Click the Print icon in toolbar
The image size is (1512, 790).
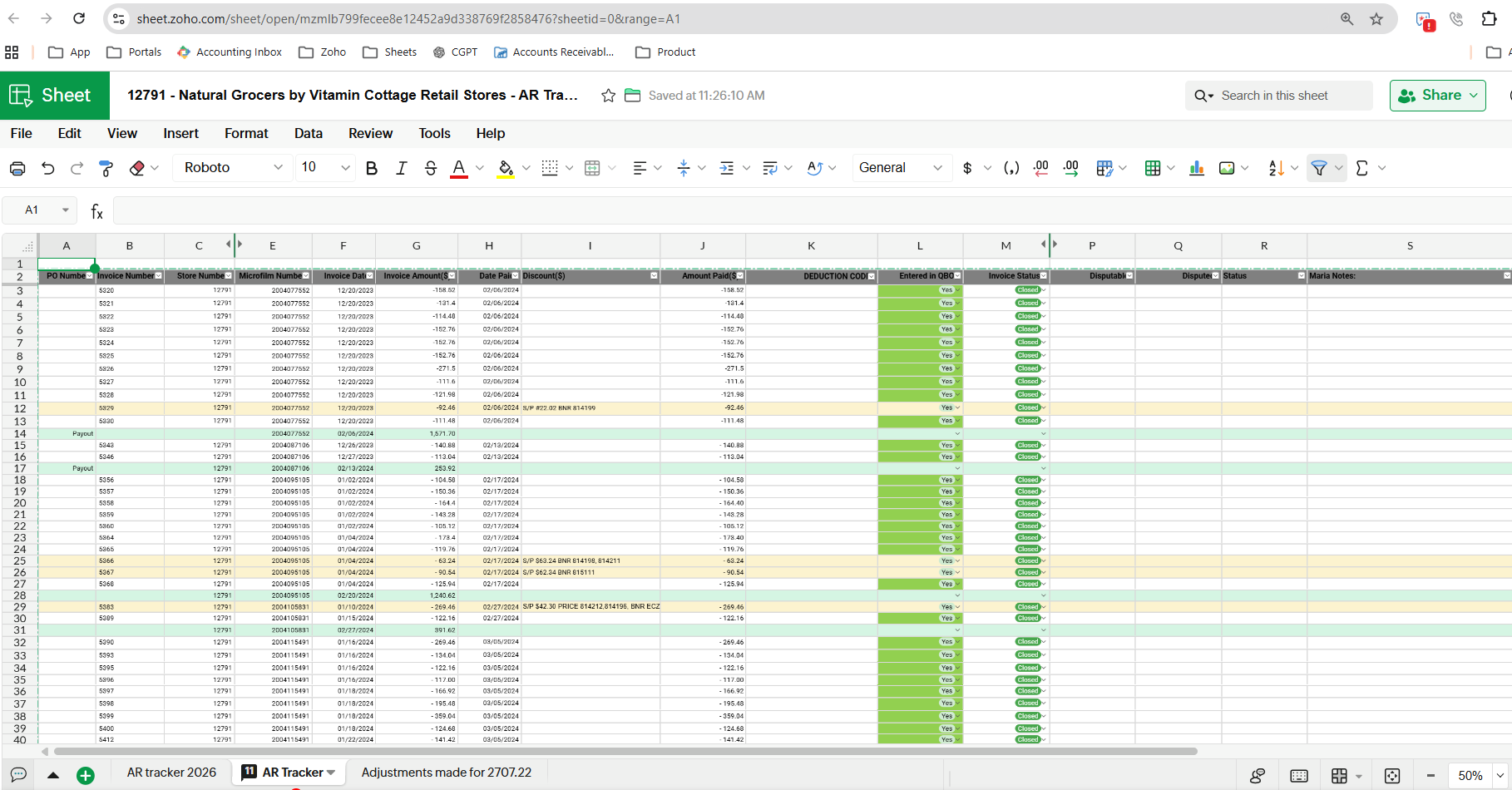click(x=17, y=169)
